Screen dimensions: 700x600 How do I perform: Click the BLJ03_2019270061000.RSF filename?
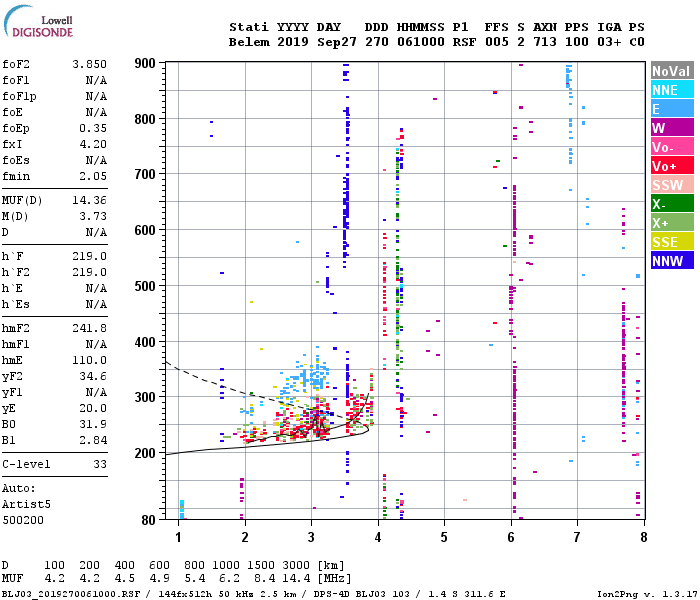coord(71,594)
